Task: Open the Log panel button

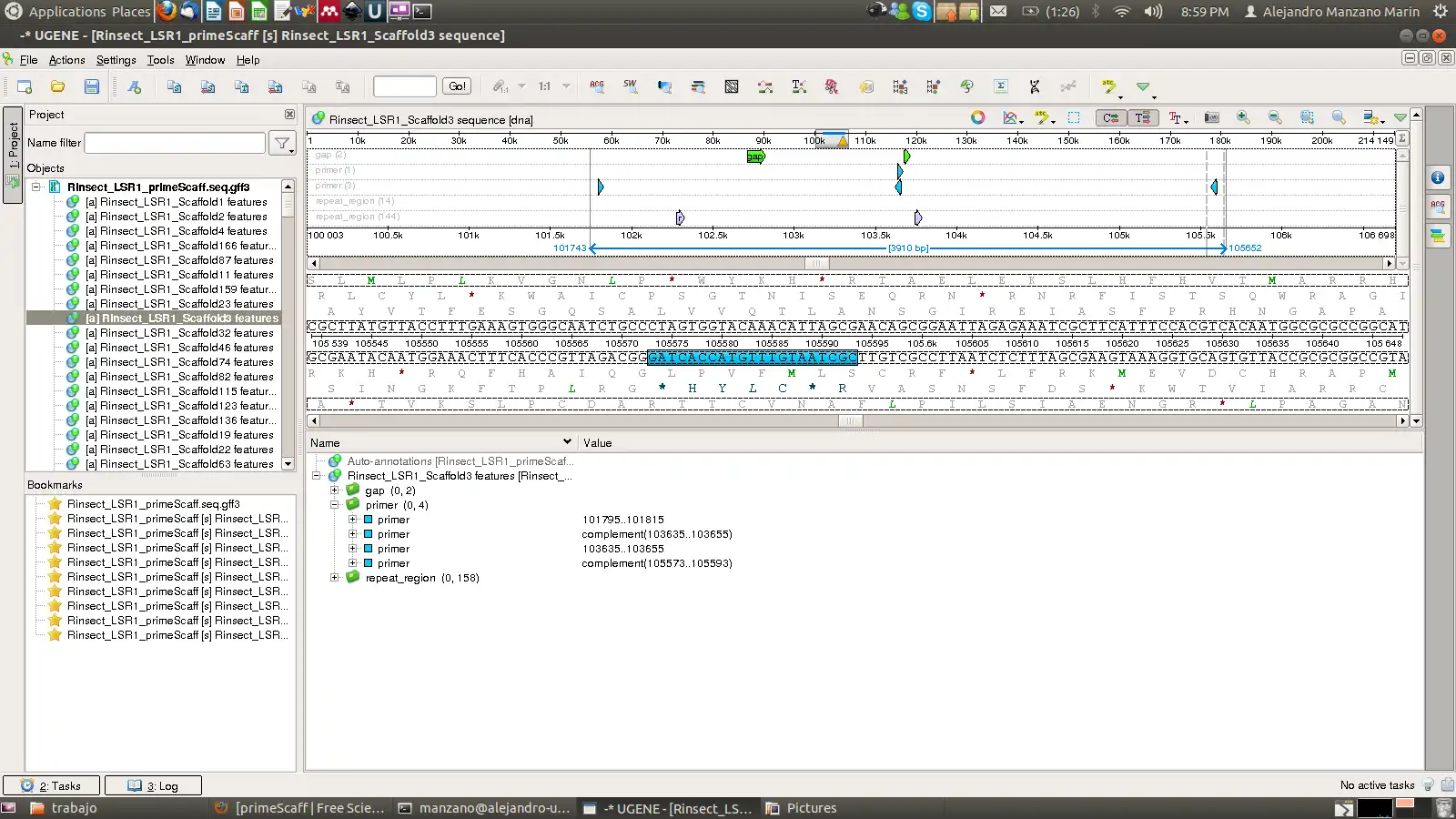Action: [153, 785]
